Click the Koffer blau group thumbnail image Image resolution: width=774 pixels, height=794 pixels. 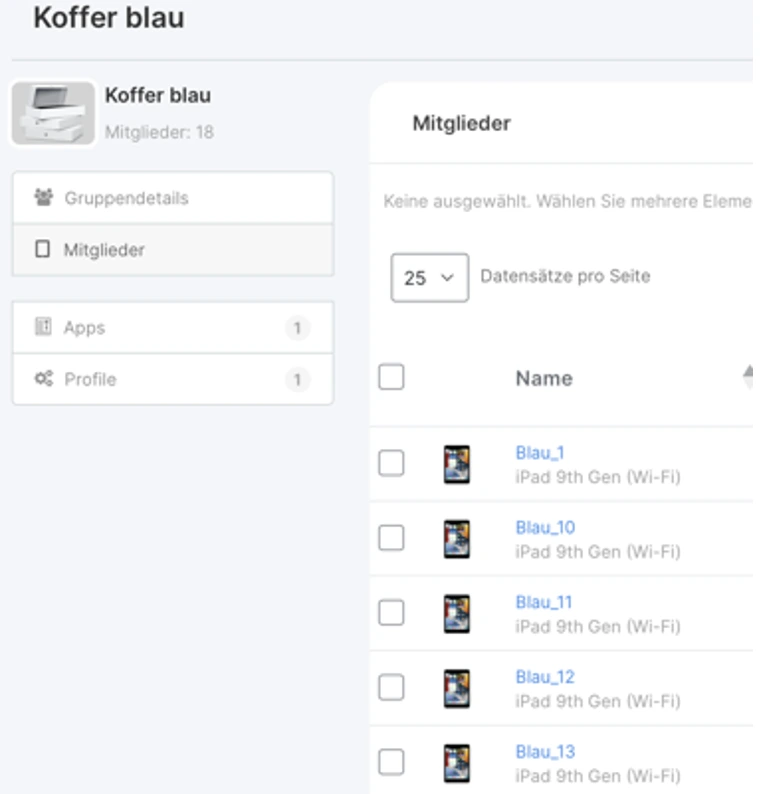coord(53,113)
